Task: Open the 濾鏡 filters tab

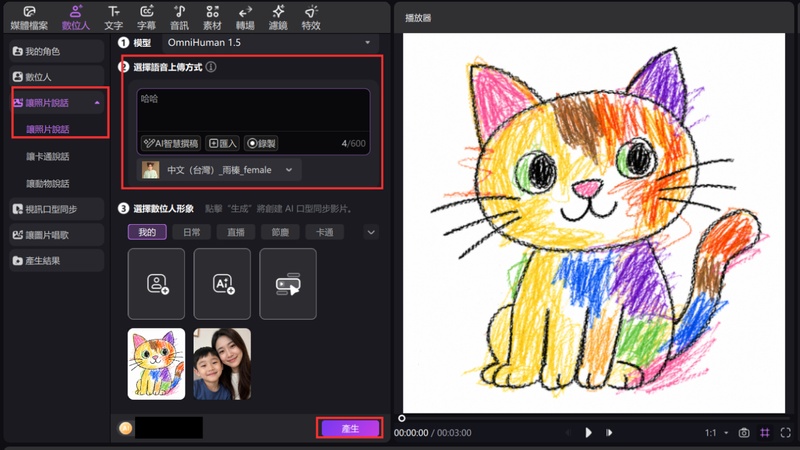Action: coord(278,18)
